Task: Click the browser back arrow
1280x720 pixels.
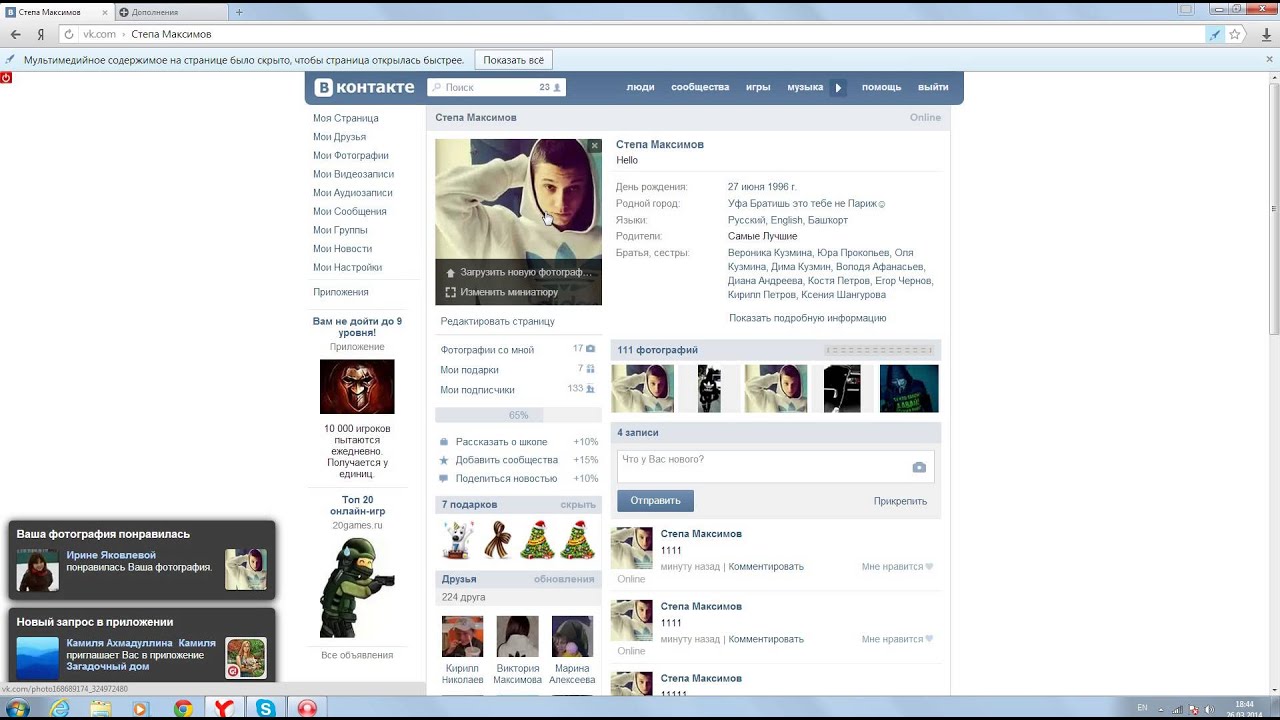Action: [15, 34]
